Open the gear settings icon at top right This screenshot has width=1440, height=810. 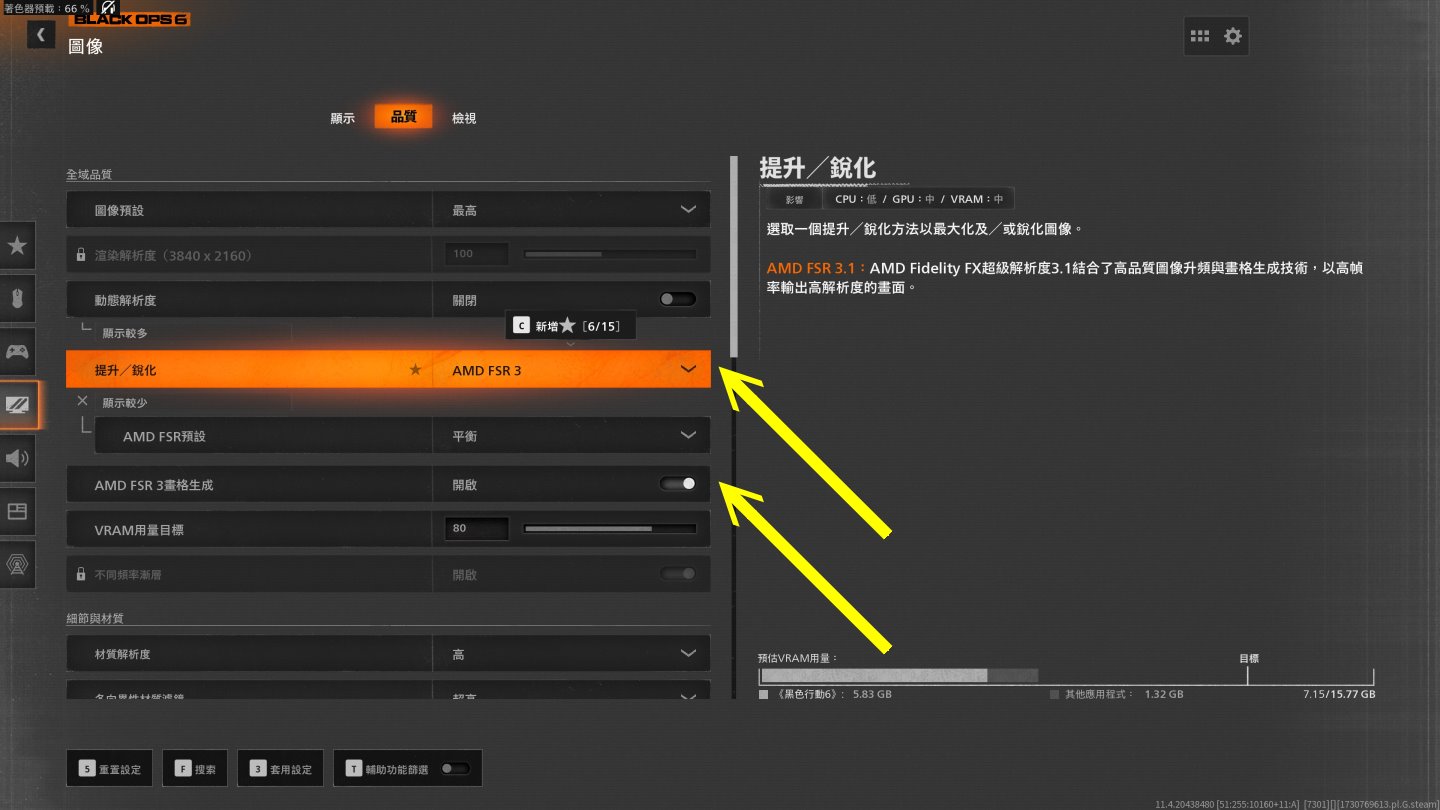click(x=1233, y=36)
